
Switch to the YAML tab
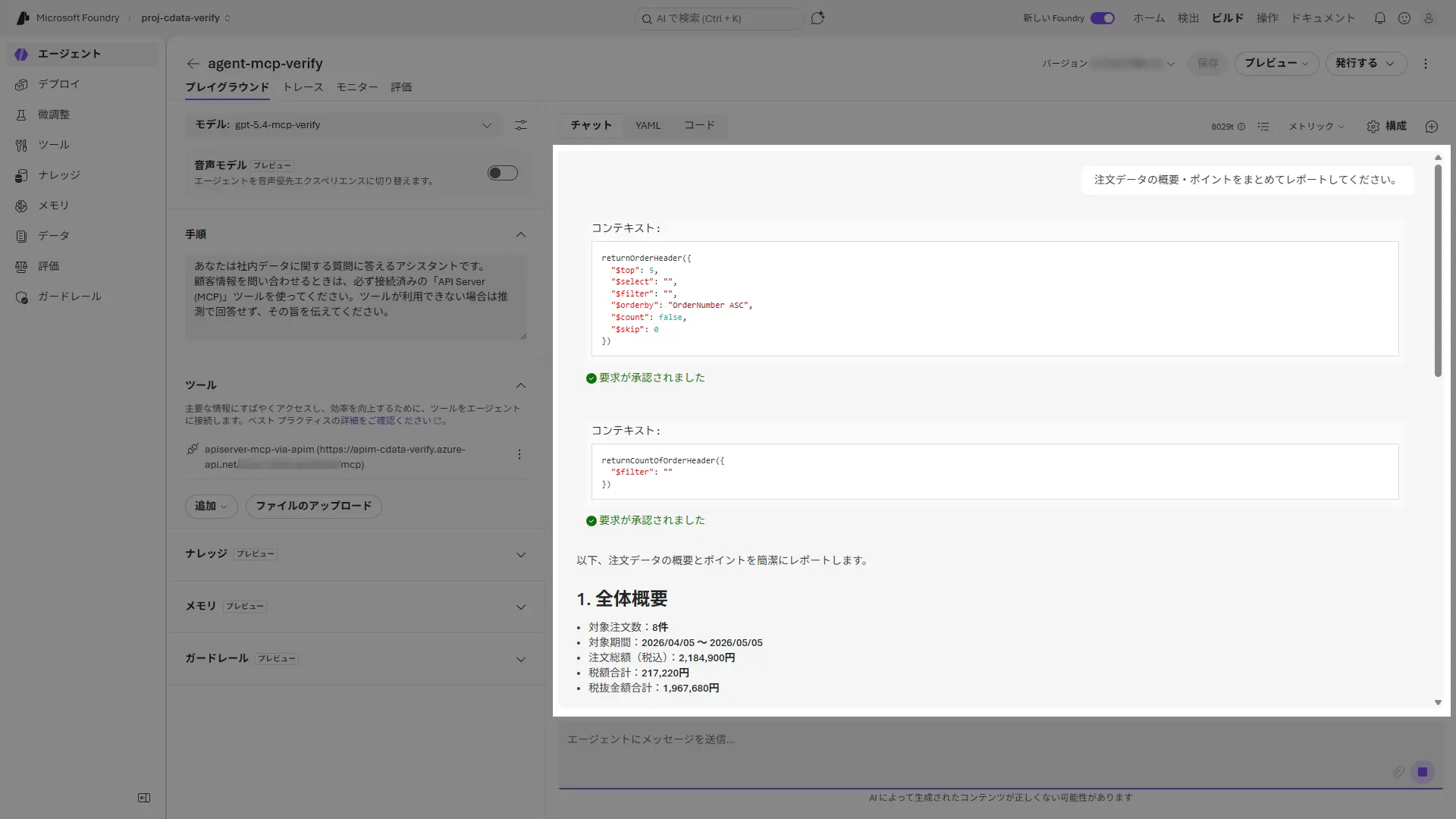pyautogui.click(x=648, y=126)
